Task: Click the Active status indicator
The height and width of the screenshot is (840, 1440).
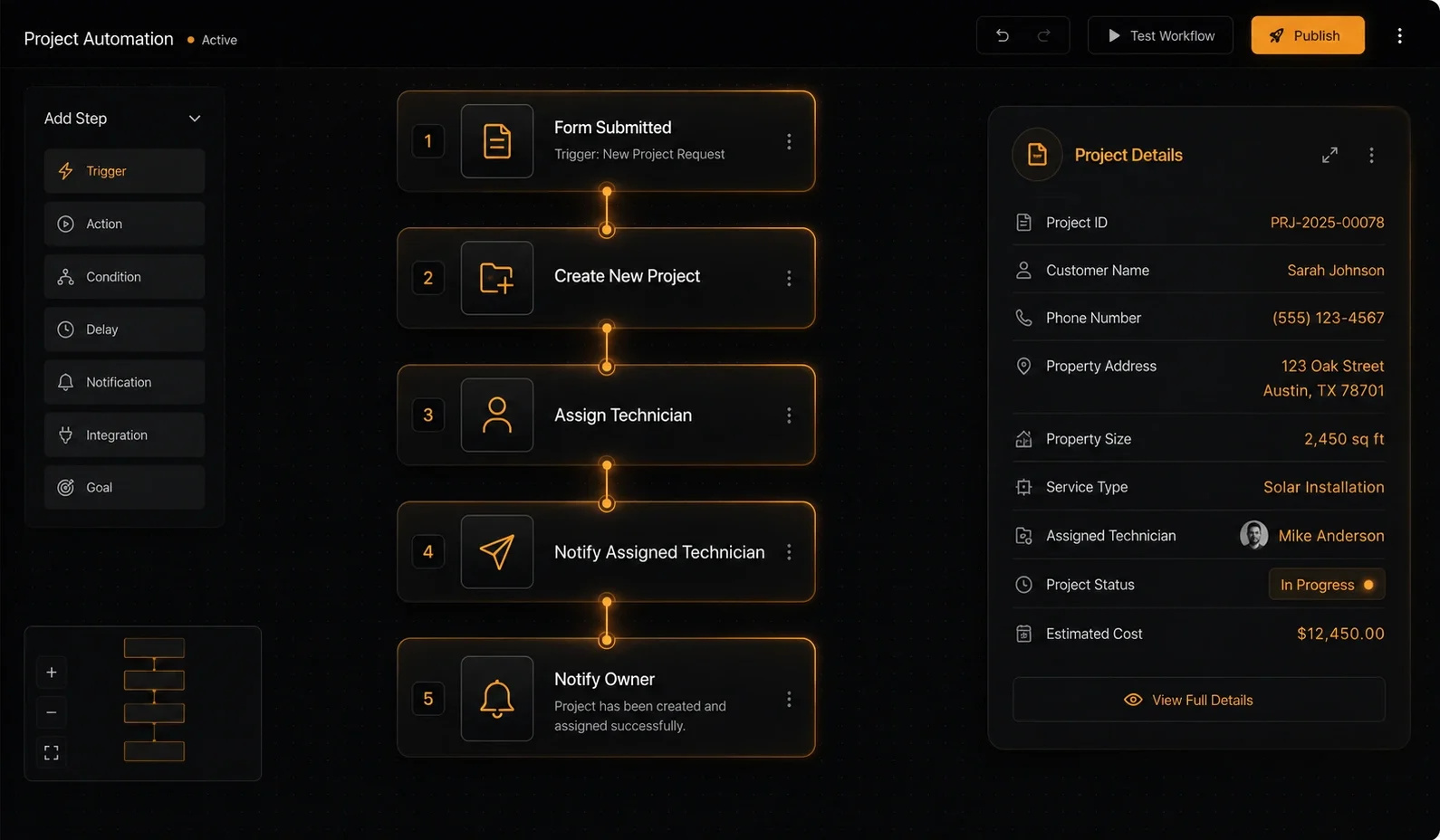Action: coord(212,40)
